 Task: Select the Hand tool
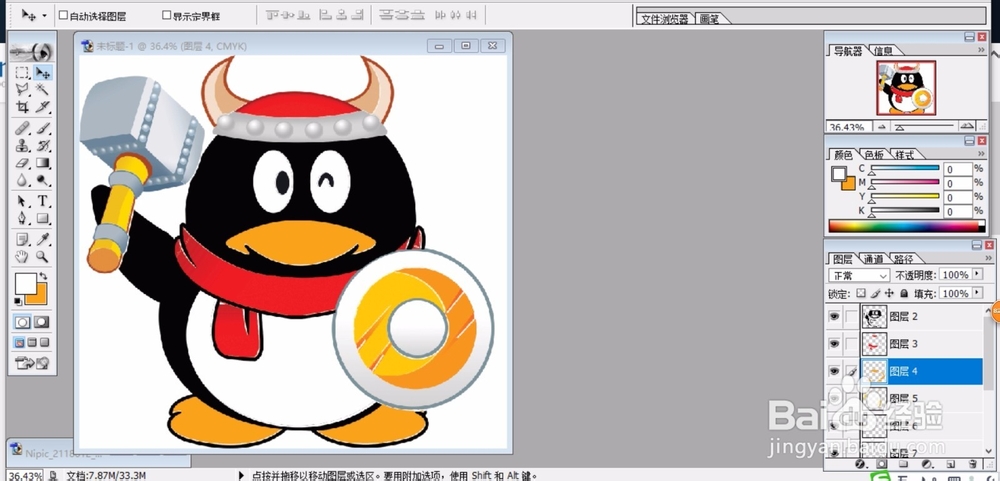point(22,257)
